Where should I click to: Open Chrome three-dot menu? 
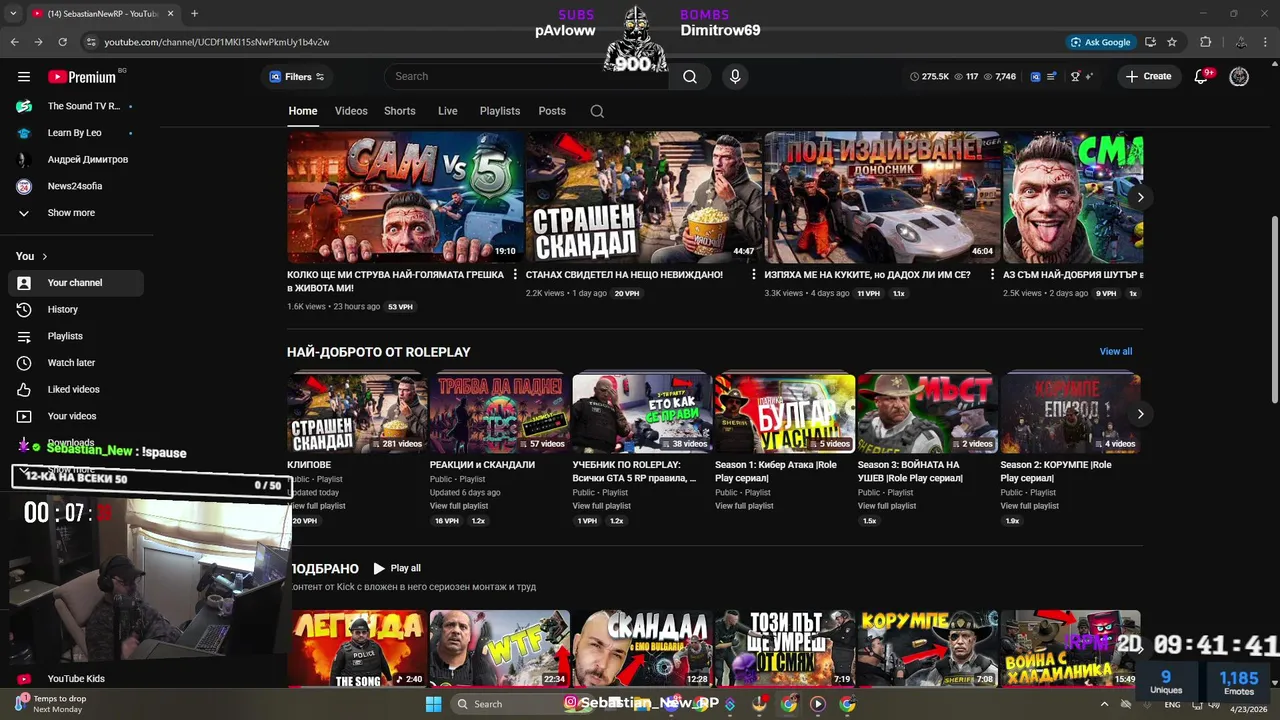tap(1266, 42)
